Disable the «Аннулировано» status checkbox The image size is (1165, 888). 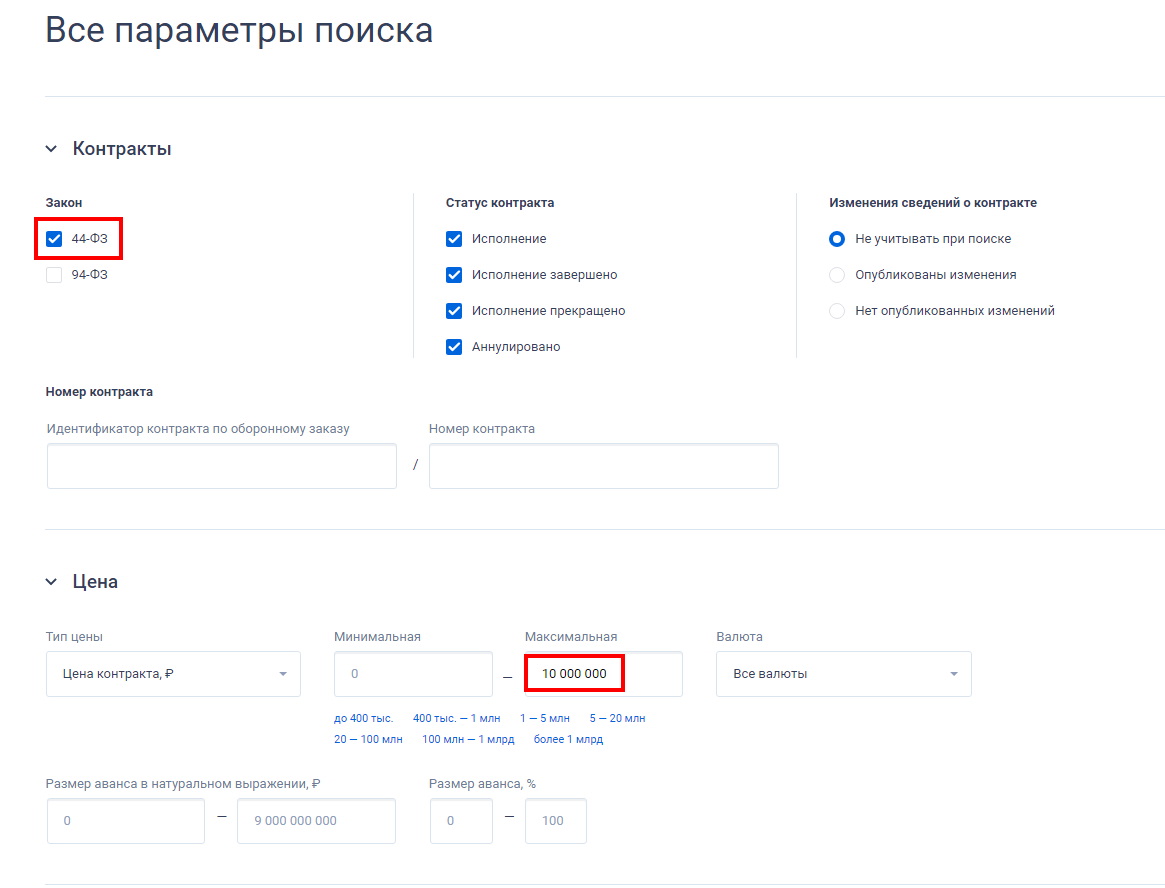point(454,346)
